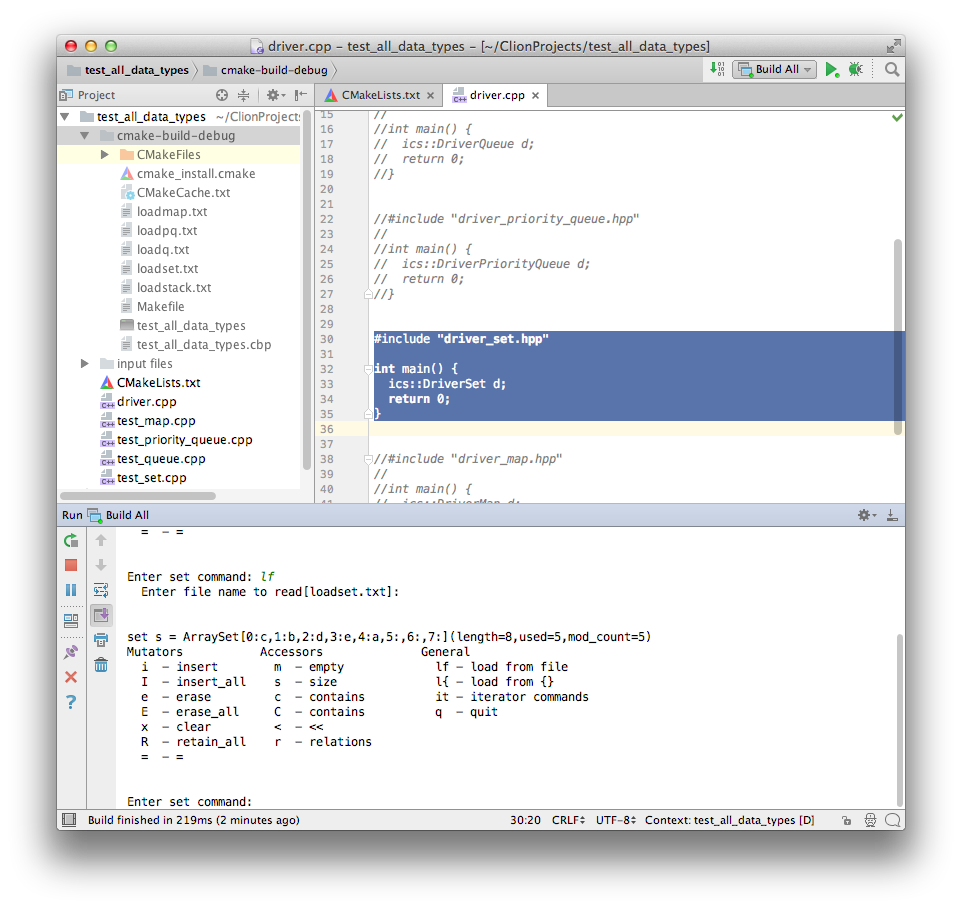
Task: Print the console output
Action: 100,639
